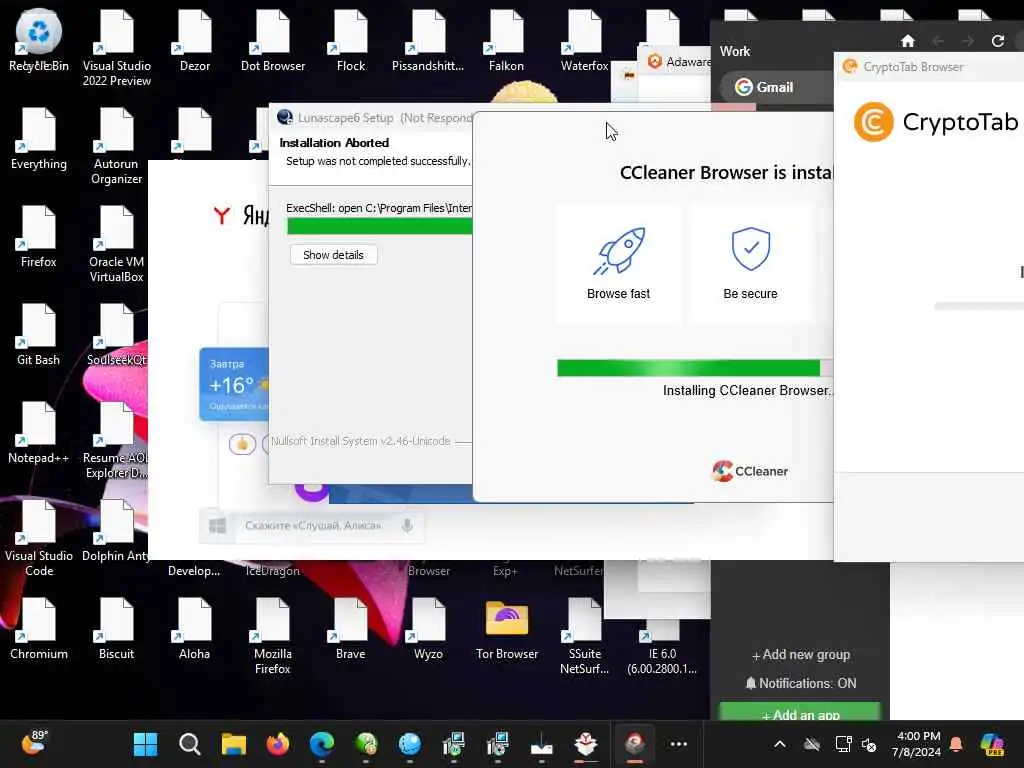
Task: Open the Tor Browser folder icon
Action: (507, 628)
